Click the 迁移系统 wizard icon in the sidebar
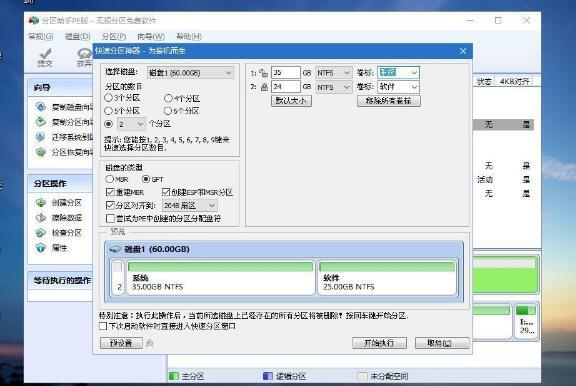Screen dimensions: 576x386 (40, 137)
